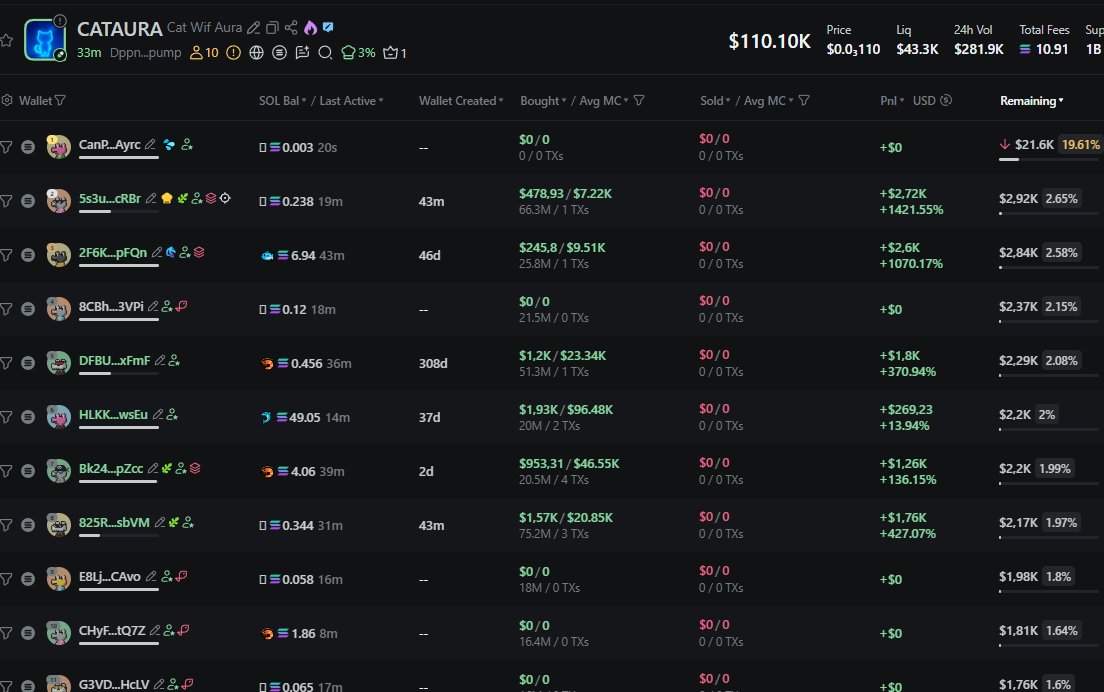Click the $281.9K 24h Vol value
This screenshot has width=1104, height=692.
click(979, 49)
